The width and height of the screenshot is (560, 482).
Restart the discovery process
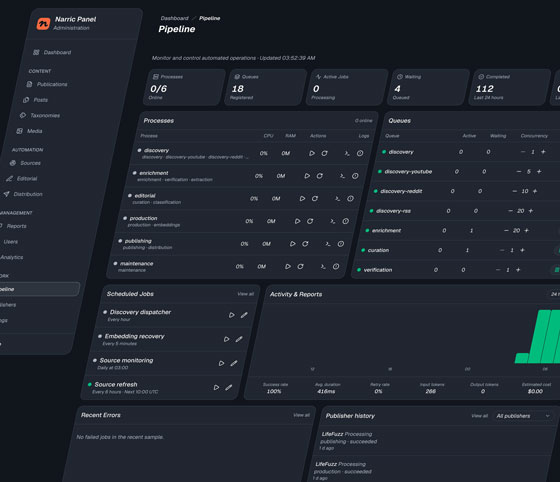(x=324, y=153)
